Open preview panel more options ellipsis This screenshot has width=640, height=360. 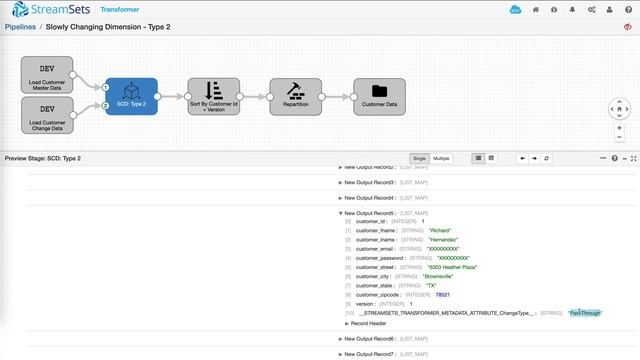[x=603, y=158]
